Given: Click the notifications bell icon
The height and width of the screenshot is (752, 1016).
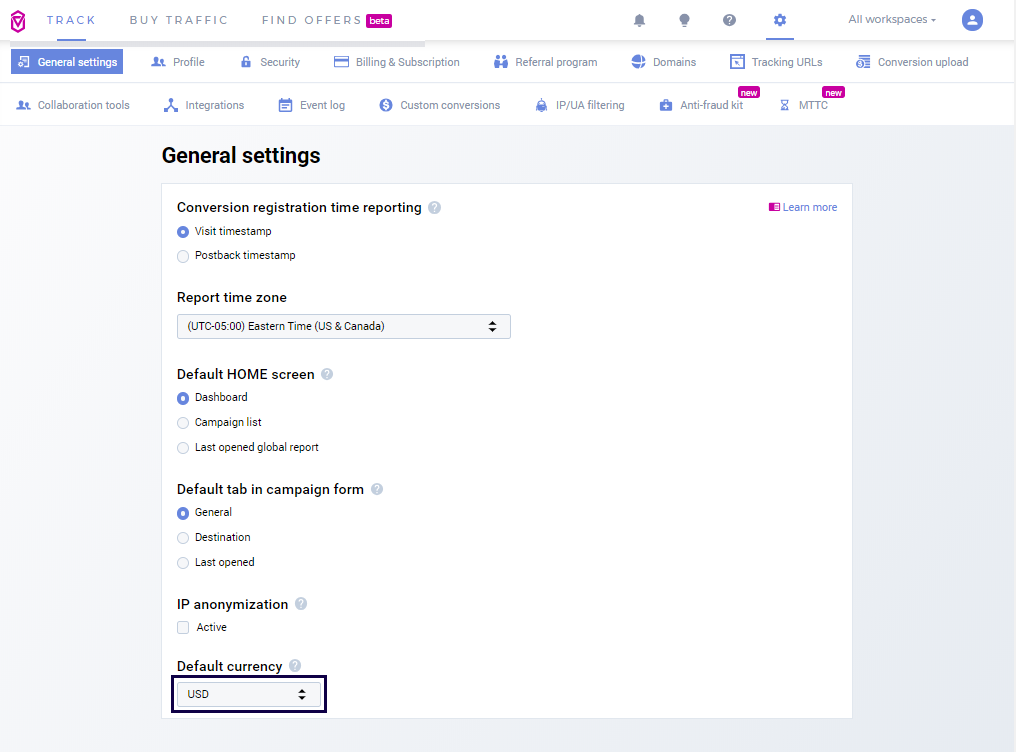Looking at the screenshot, I should pos(640,20).
